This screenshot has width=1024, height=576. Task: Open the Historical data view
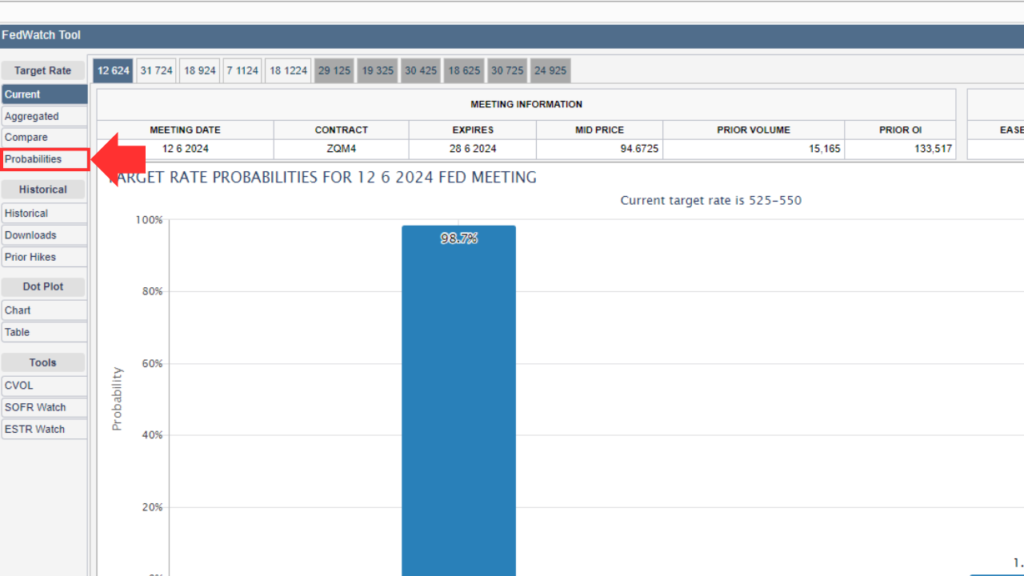tap(44, 213)
